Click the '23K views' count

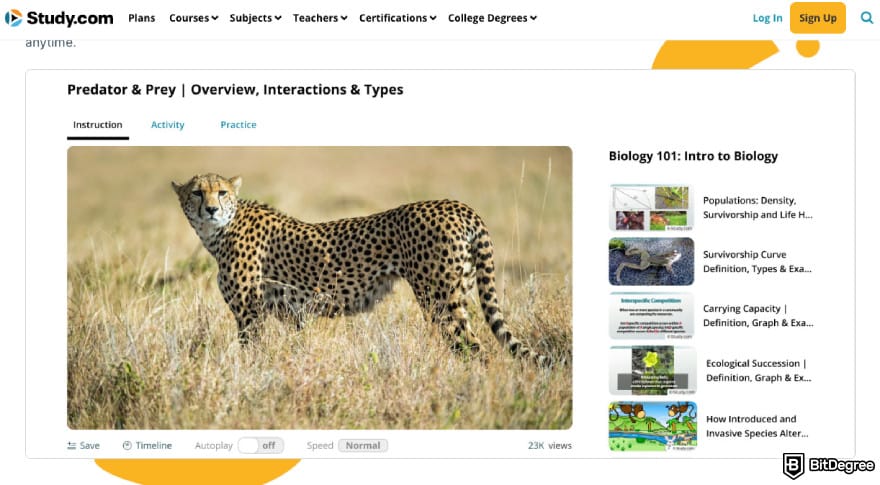(x=549, y=446)
